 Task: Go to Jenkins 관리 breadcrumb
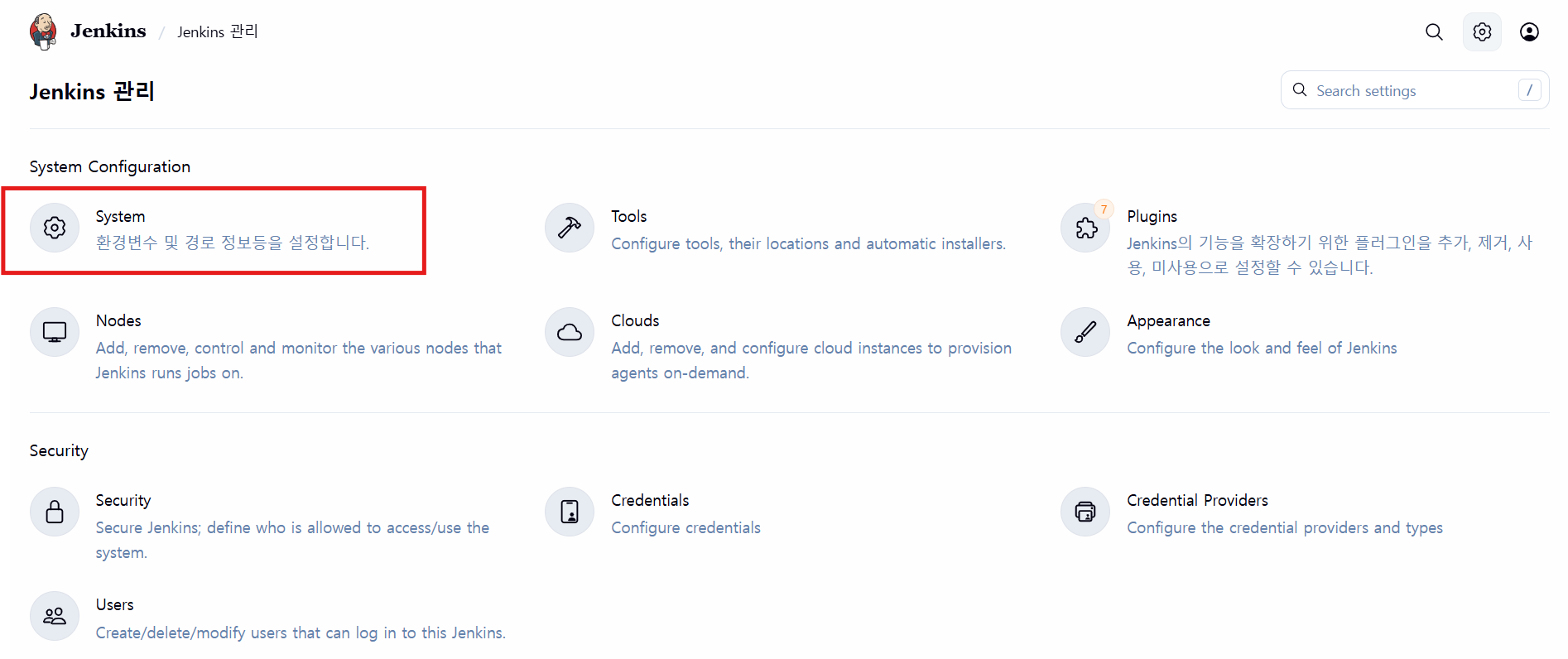[218, 31]
